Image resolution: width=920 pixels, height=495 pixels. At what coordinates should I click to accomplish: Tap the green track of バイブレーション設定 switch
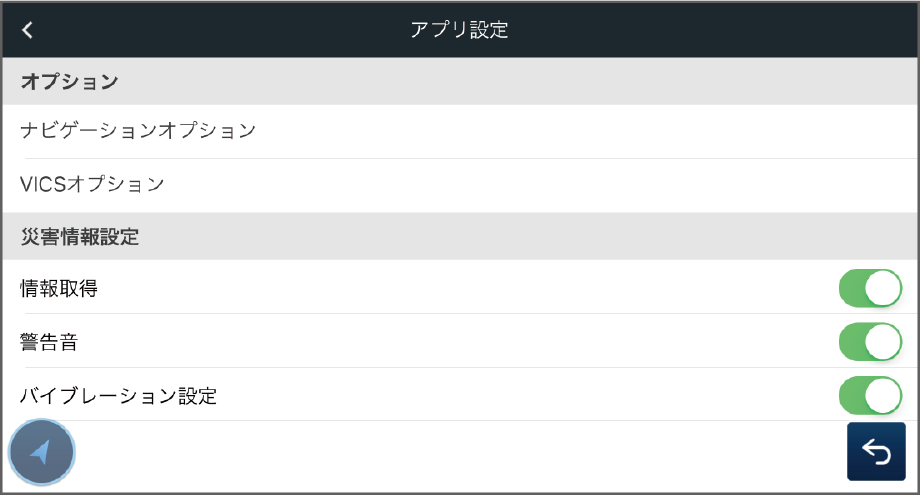[x=852, y=395]
